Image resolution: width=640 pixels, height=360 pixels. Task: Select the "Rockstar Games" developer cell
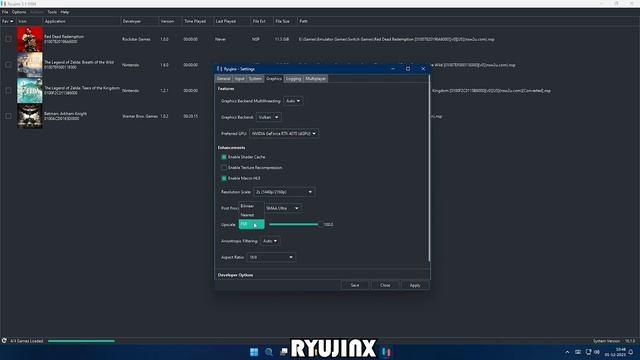(x=136, y=39)
